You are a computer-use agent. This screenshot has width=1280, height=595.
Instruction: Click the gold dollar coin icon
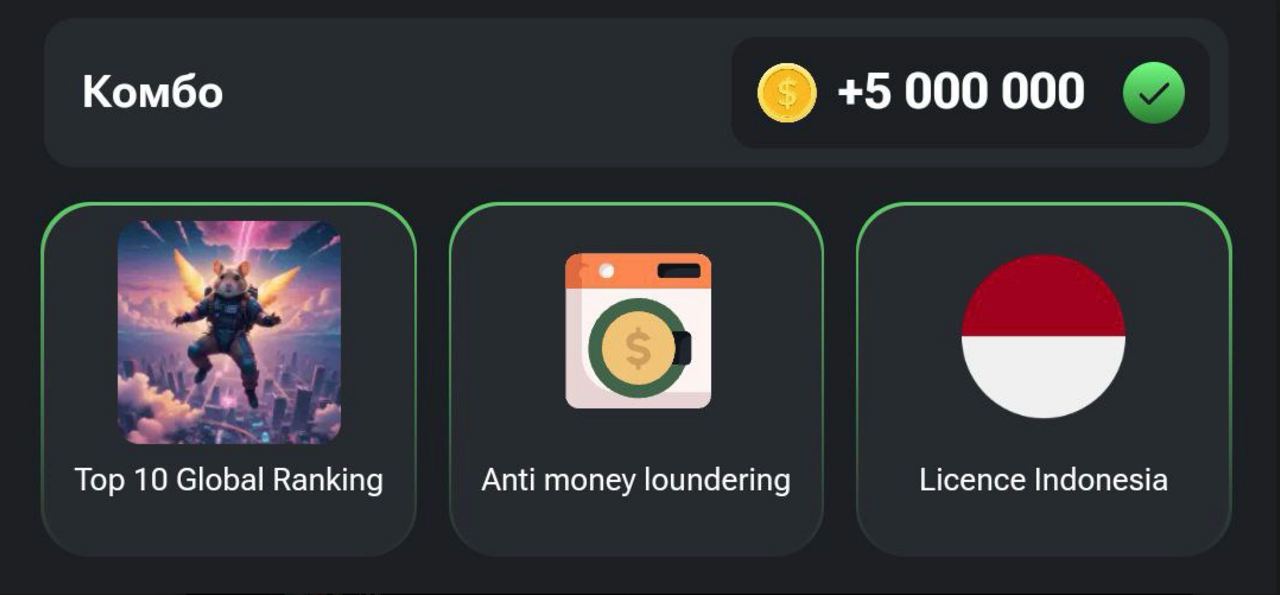point(787,93)
